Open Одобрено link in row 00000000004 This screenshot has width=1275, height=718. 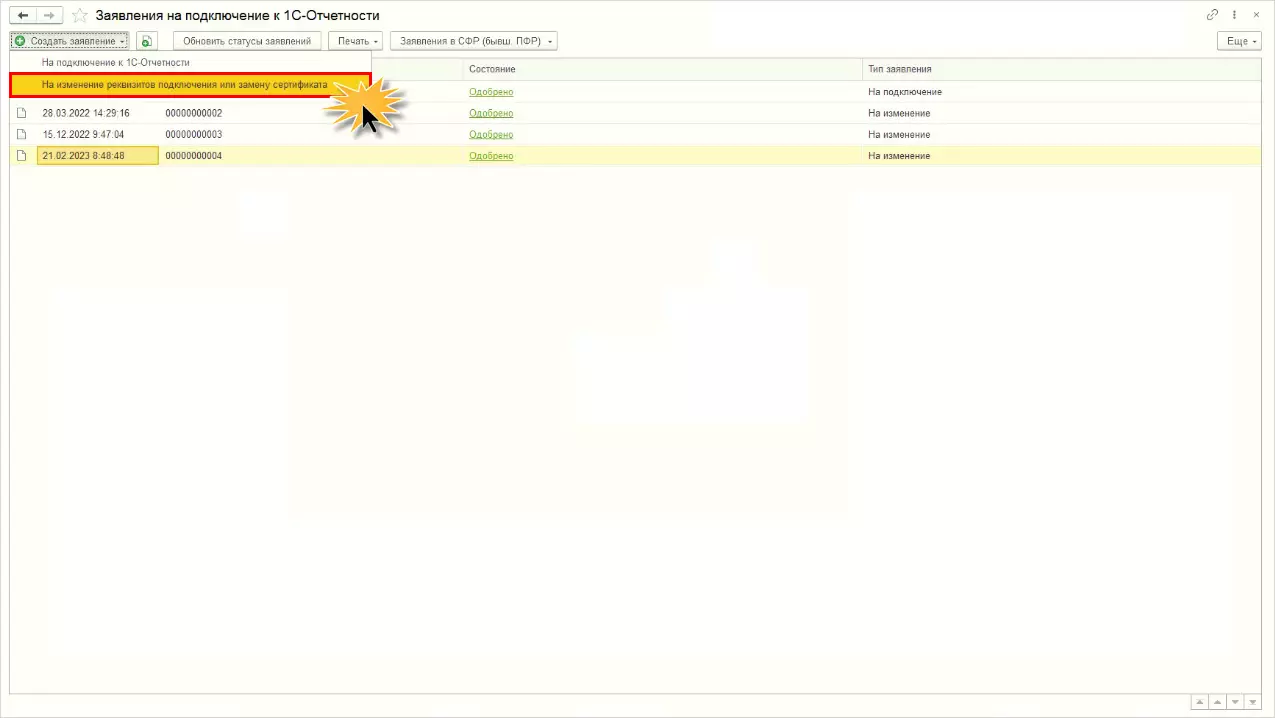click(x=491, y=156)
